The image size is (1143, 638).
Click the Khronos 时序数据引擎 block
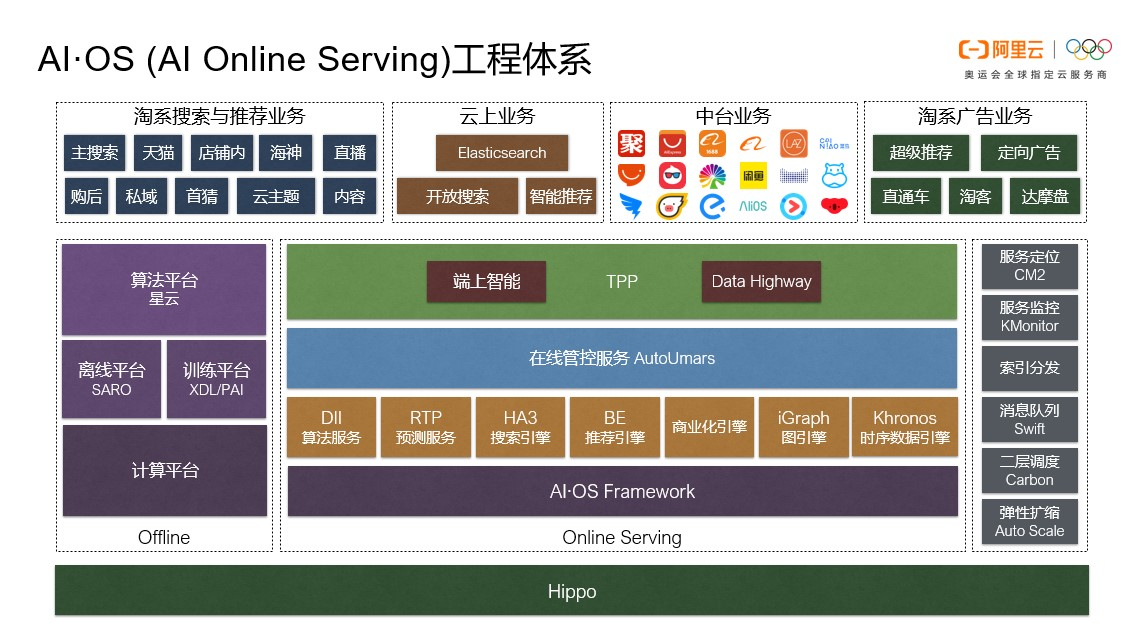point(905,427)
